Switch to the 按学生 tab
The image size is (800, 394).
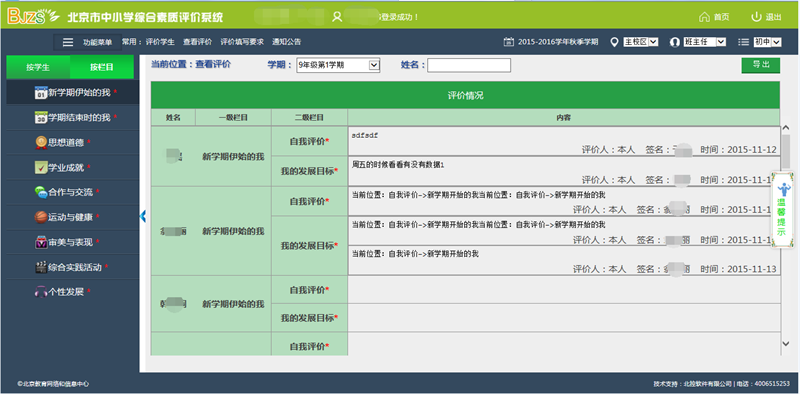click(38, 67)
